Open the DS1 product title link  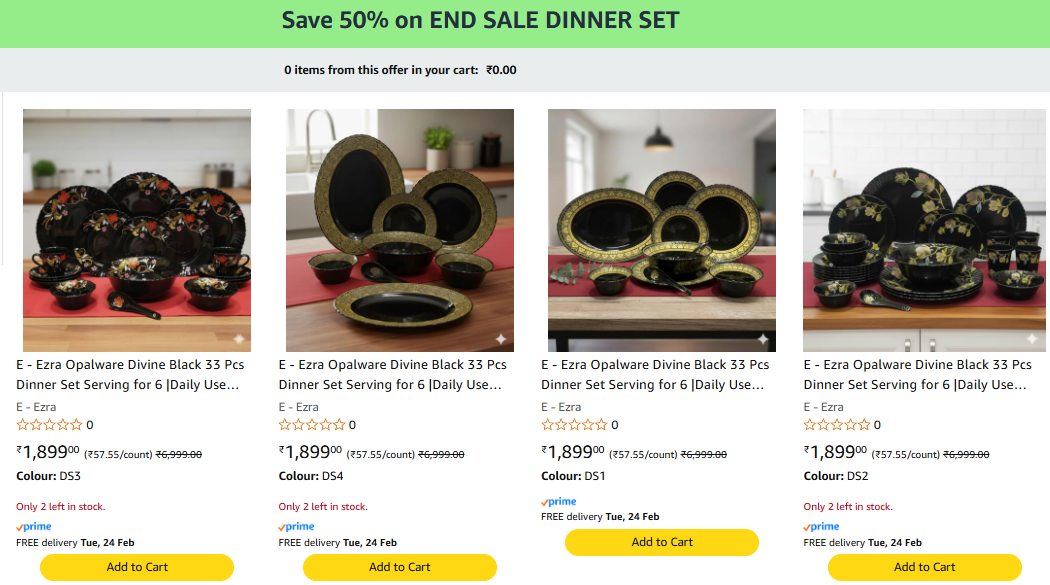655,375
